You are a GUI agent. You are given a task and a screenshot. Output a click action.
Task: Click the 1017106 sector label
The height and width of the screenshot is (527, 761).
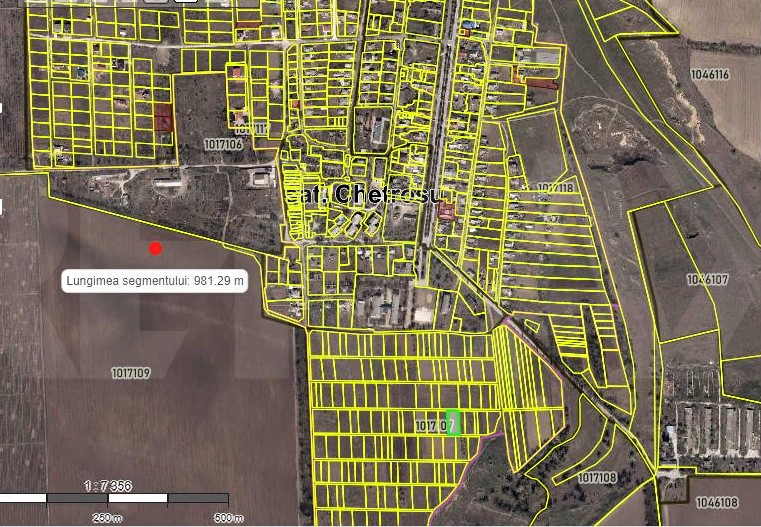click(x=223, y=145)
